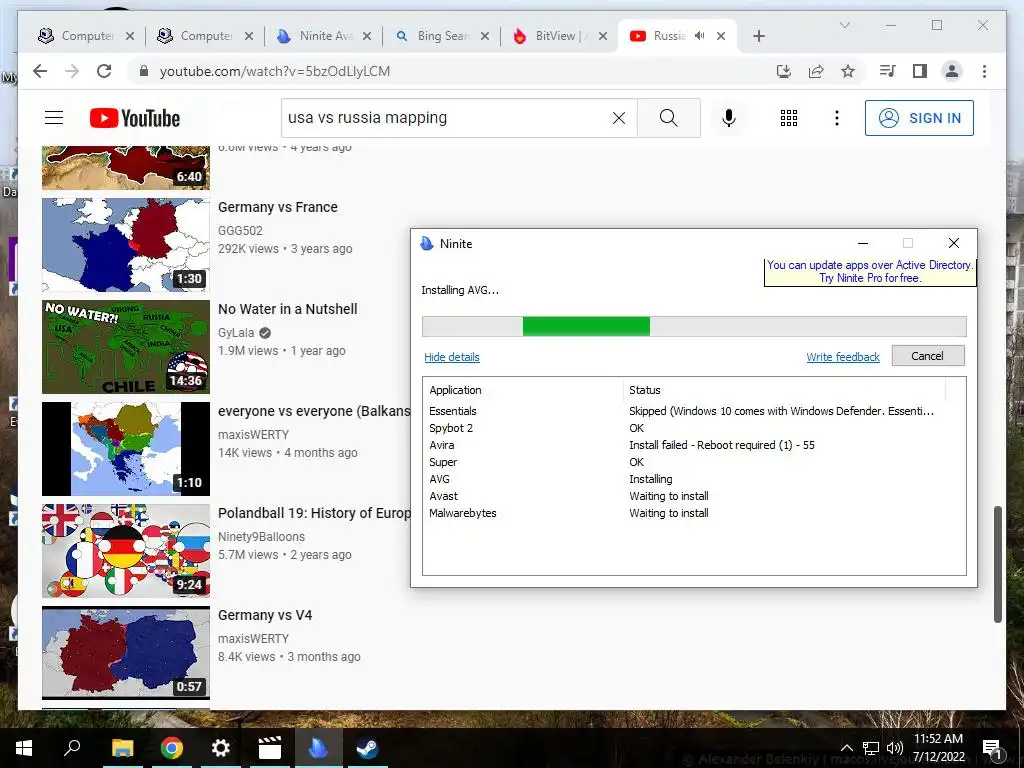Click the SIGN IN button on YouTube
The height and width of the screenshot is (768, 1024).
919,118
